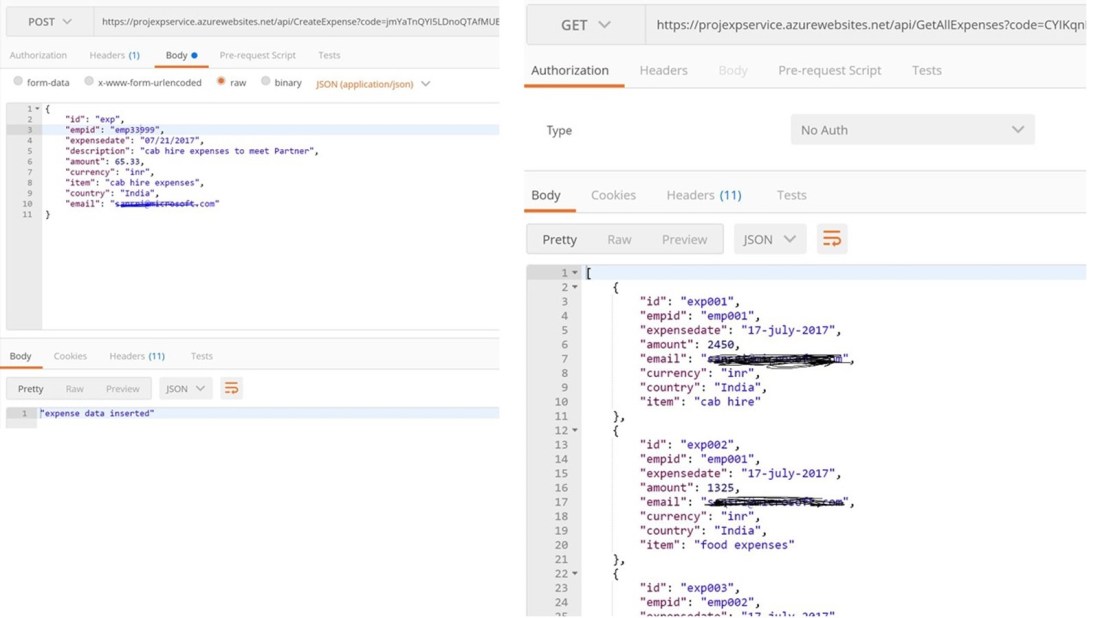Open the JSON (application/json) content type dropdown
The height and width of the screenshot is (618, 1100).
point(373,84)
